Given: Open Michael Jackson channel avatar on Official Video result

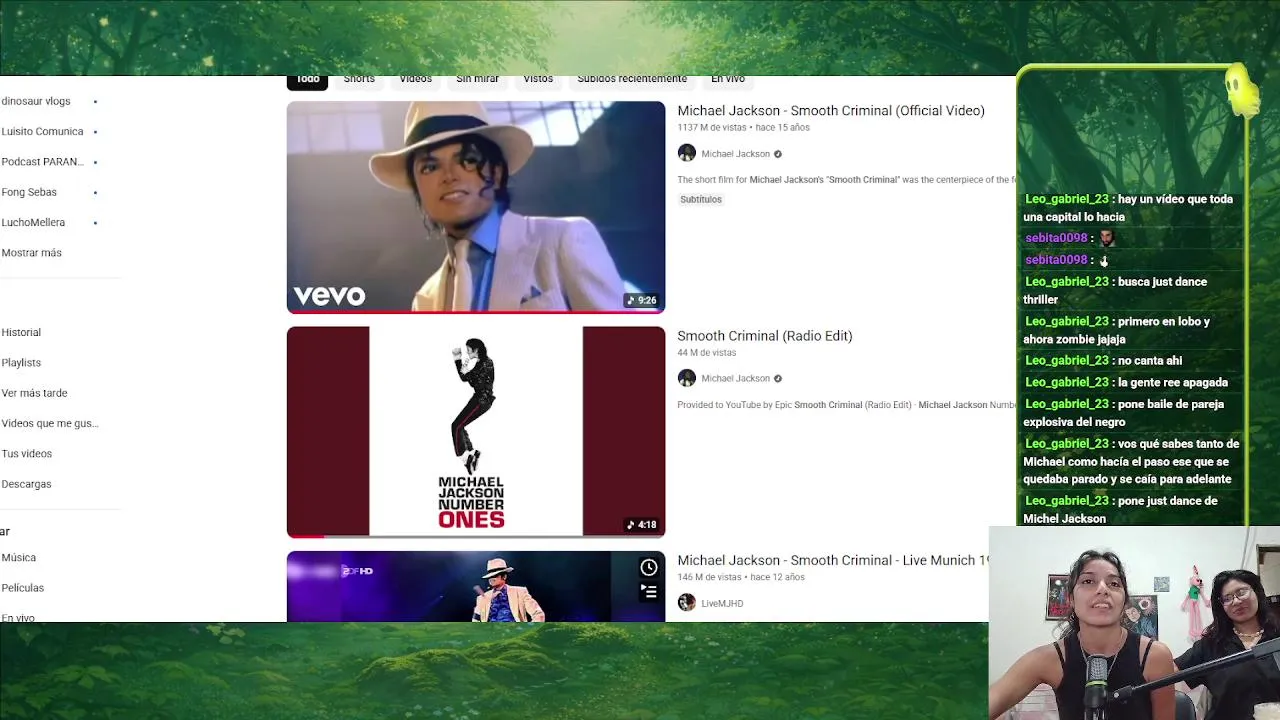Looking at the screenshot, I should tap(686, 153).
